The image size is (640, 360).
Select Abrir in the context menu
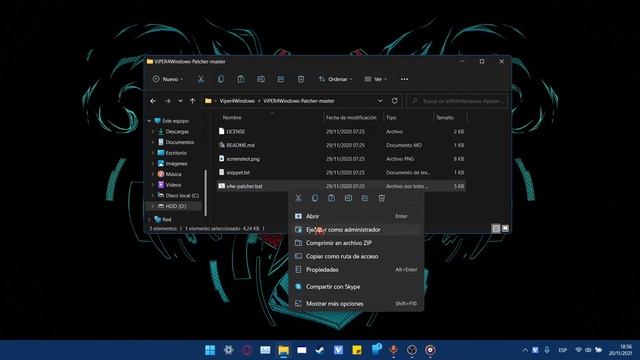356,216
